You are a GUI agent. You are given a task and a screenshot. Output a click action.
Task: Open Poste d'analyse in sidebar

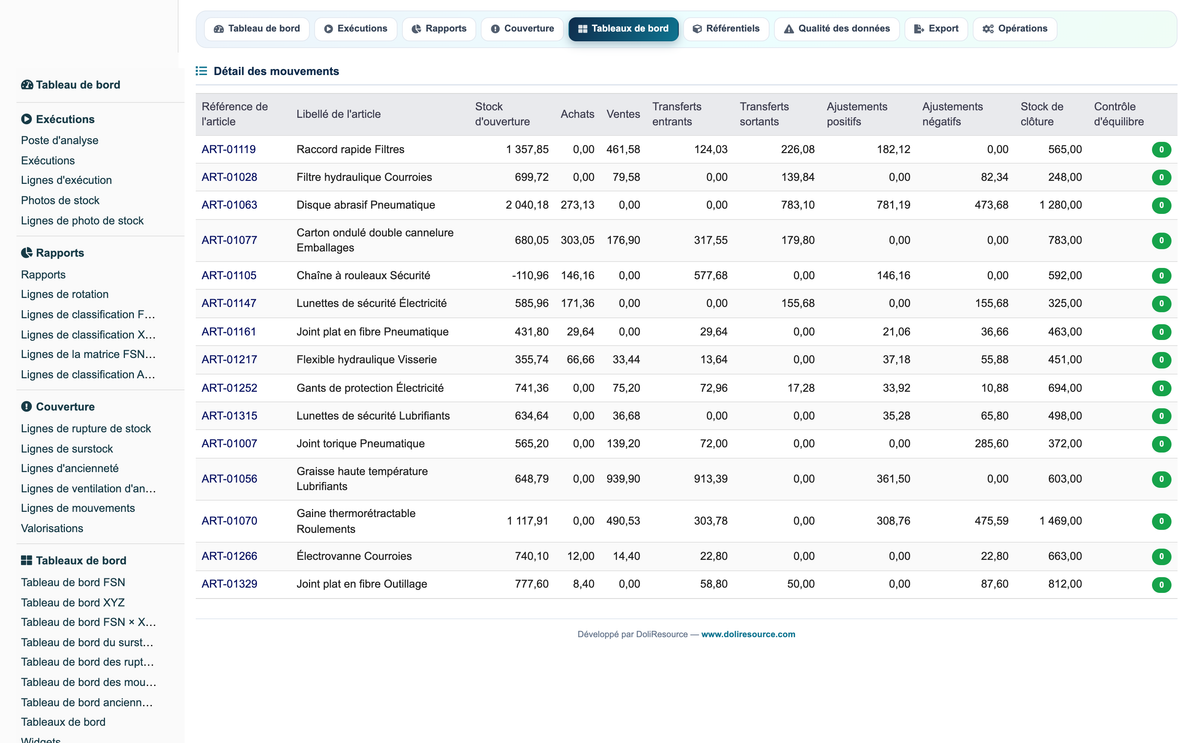[x=60, y=141]
